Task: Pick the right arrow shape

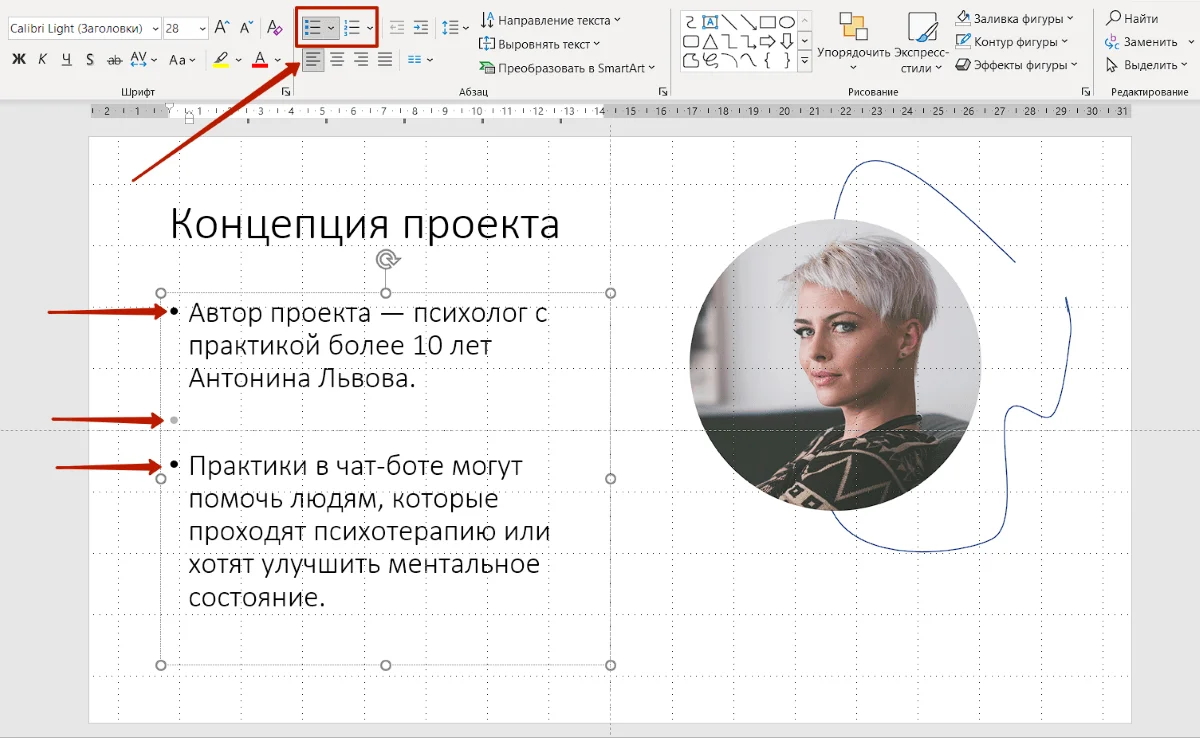Action: coord(768,41)
